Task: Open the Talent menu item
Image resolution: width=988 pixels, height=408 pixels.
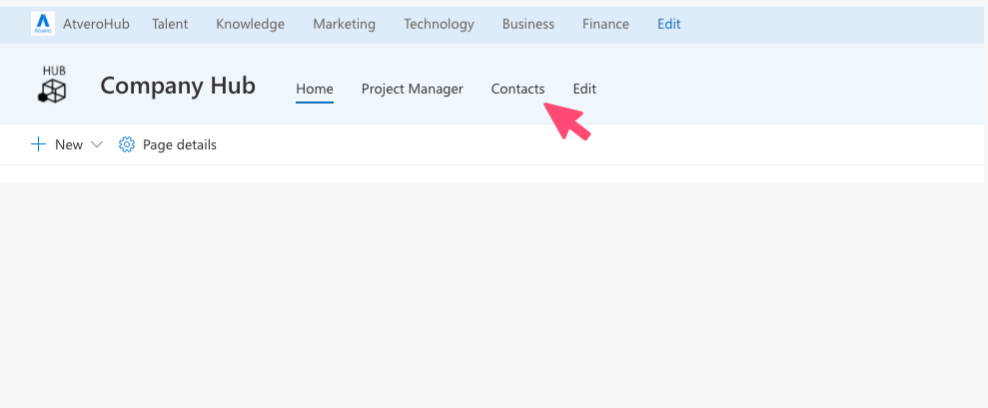Action: coord(169,24)
